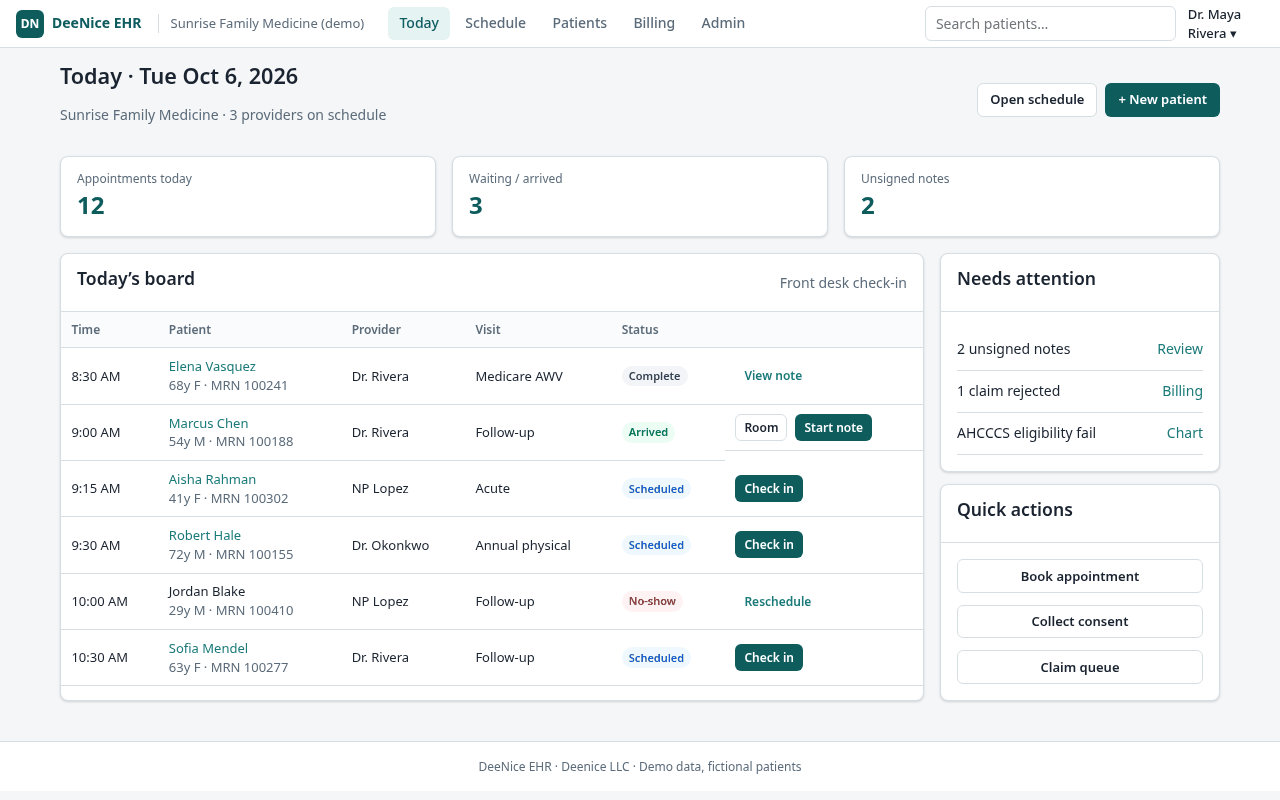Click the Open schedule button

[1037, 100]
